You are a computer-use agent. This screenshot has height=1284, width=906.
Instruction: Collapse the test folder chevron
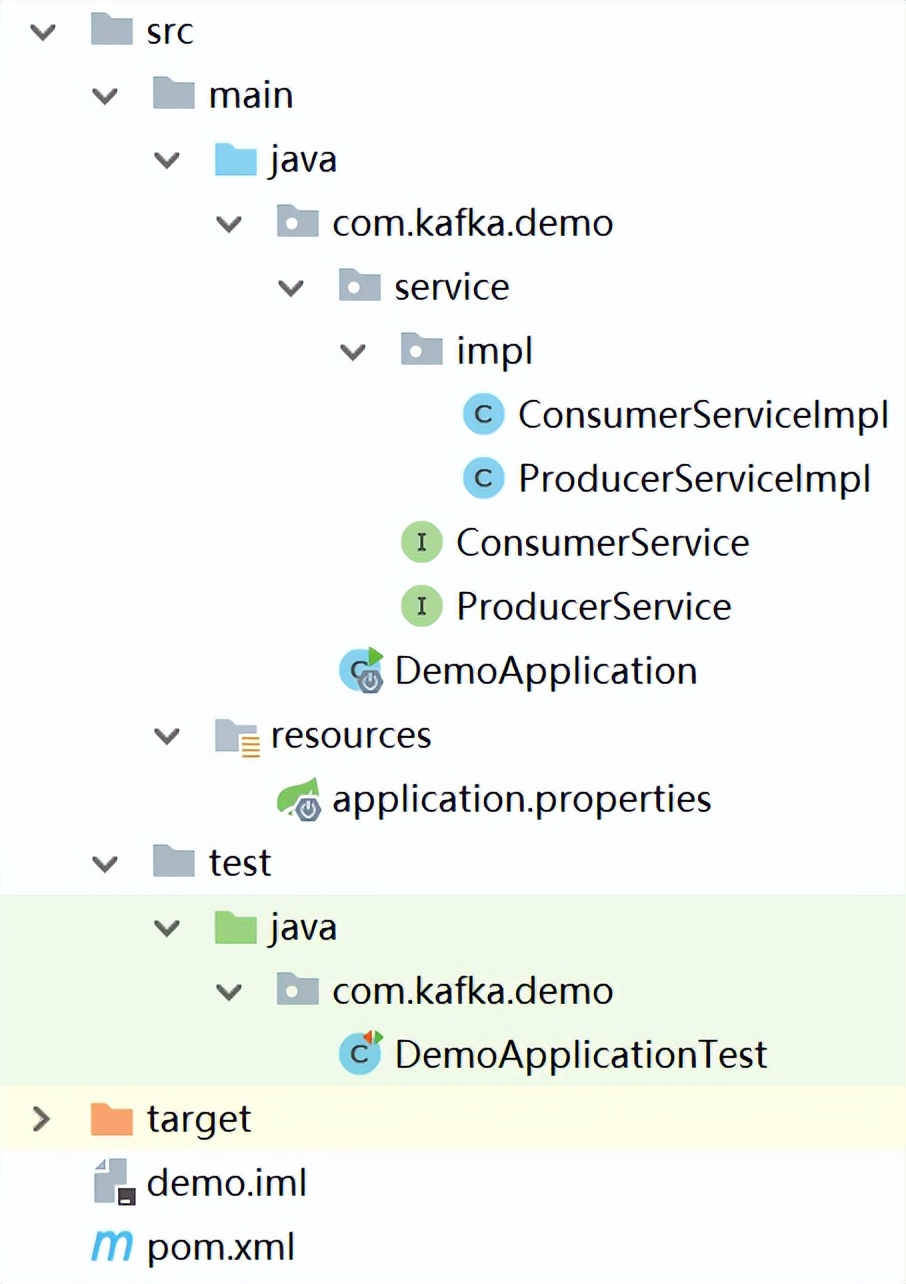(105, 864)
